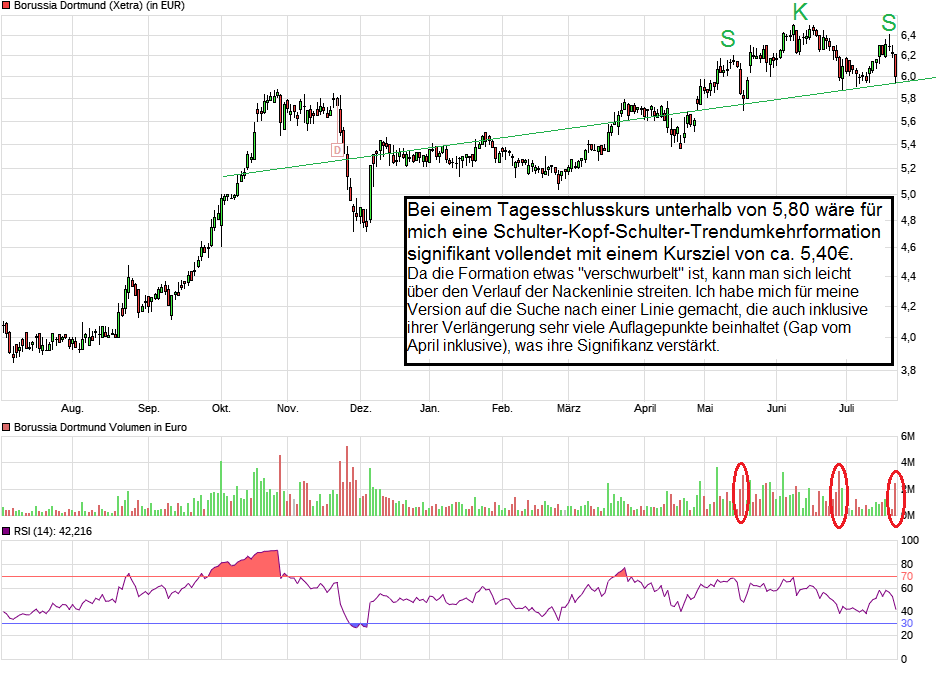Click the 'März' month axis label
Image resolution: width=936 pixels, height=676 pixels.
coord(568,408)
